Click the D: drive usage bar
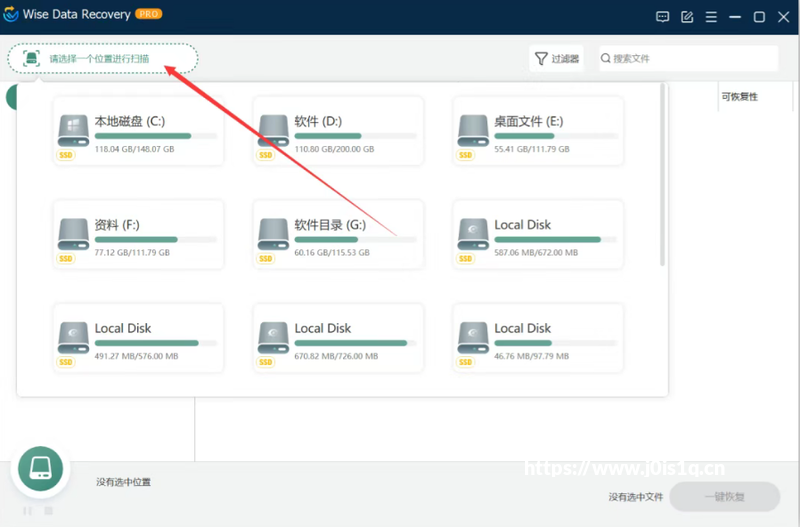The image size is (800, 527). (356, 136)
